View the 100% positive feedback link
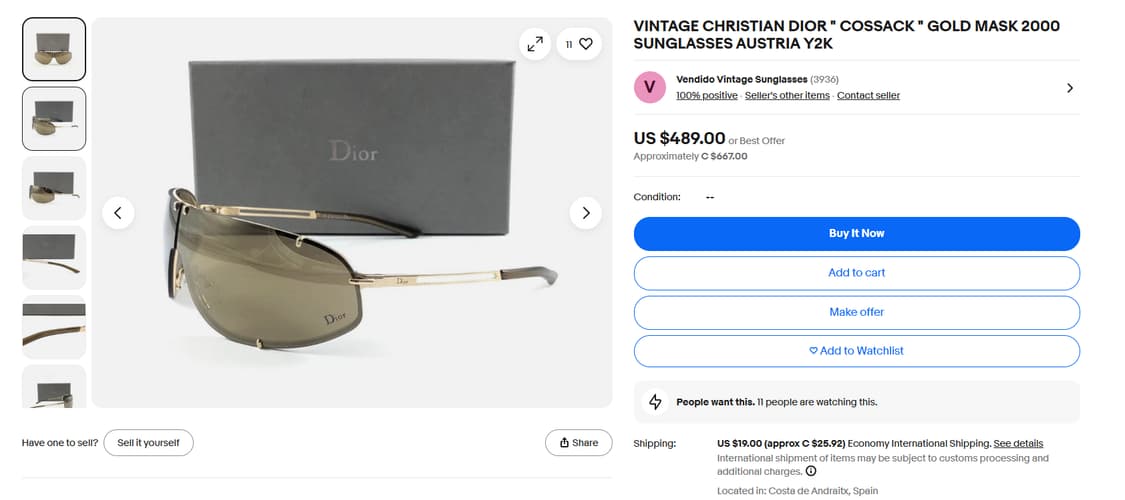Screen dimensions: 1125x500 point(706,96)
